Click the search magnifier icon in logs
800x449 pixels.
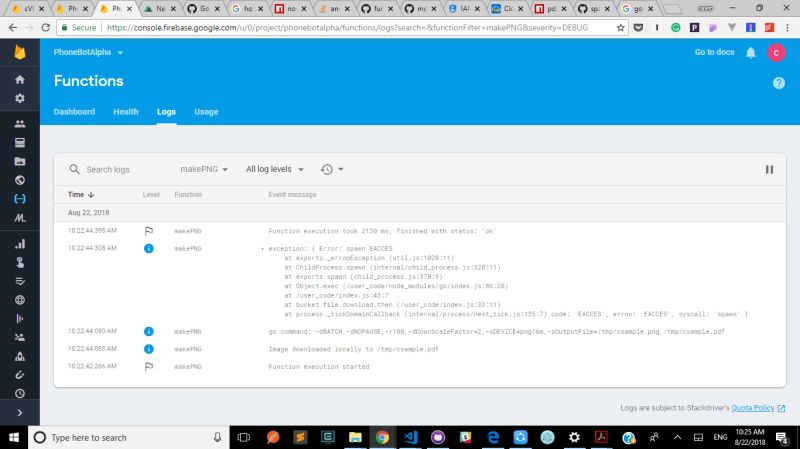pyautogui.click(x=74, y=169)
